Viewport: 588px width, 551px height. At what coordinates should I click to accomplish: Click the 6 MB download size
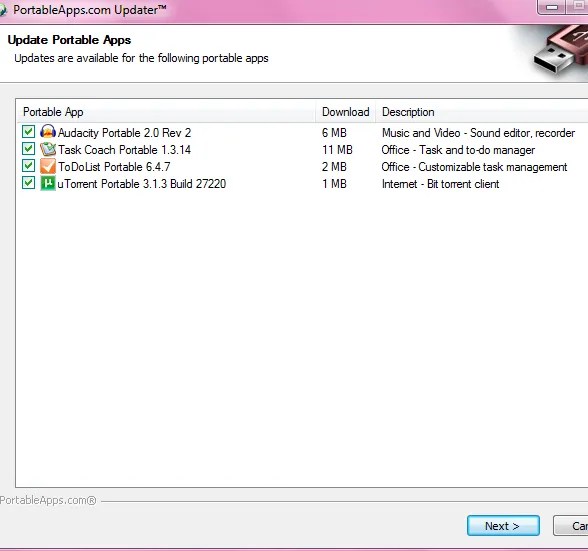coord(334,133)
